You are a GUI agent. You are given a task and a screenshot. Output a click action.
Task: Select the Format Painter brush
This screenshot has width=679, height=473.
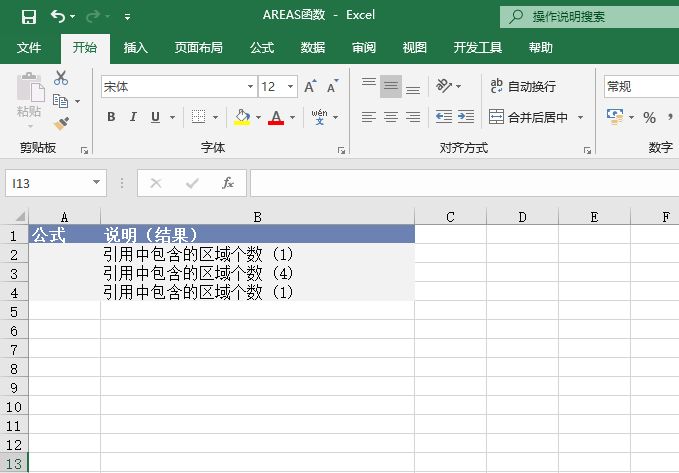pyautogui.click(x=61, y=123)
